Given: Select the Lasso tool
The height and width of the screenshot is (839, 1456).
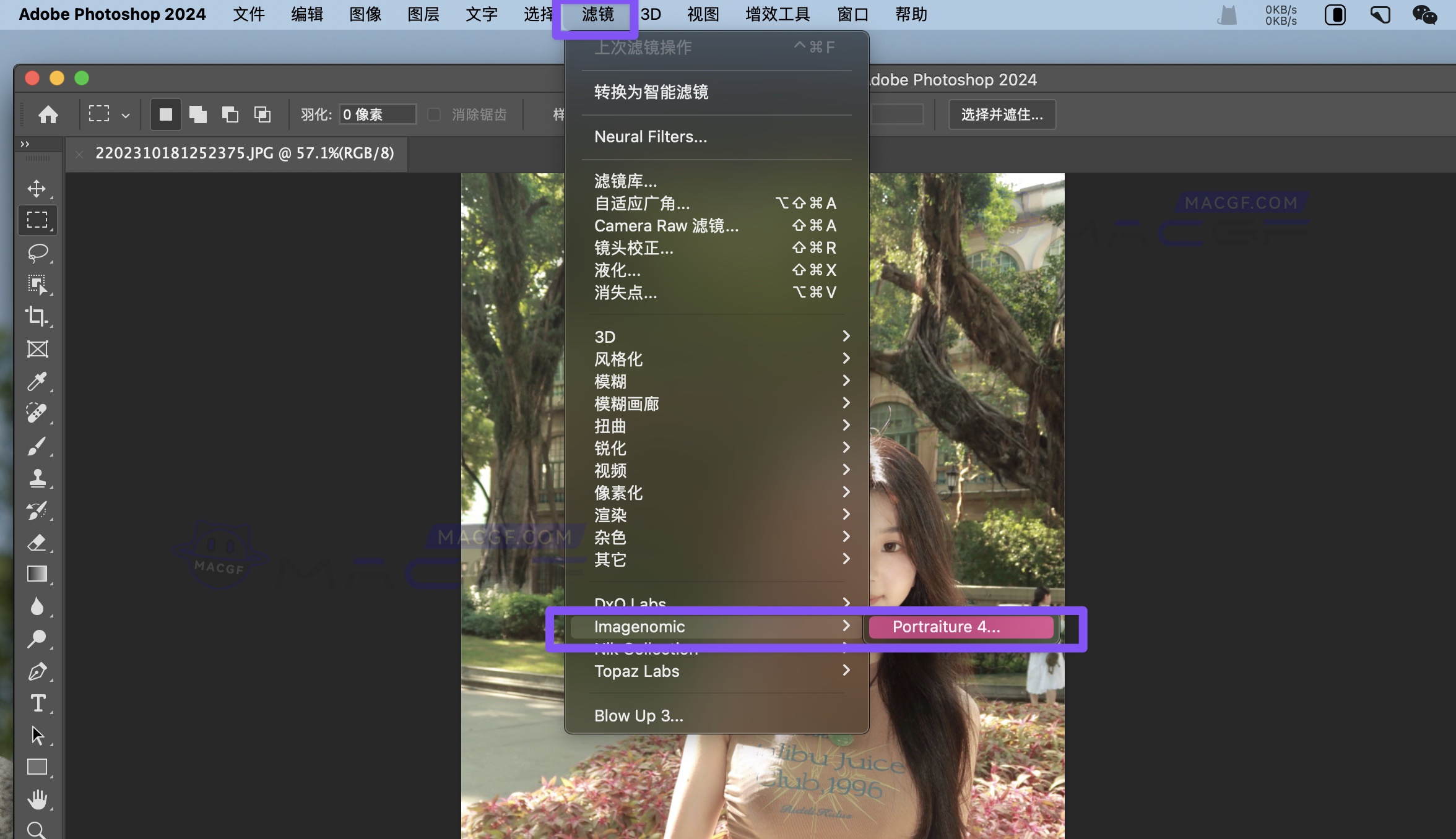Looking at the screenshot, I should click(38, 253).
